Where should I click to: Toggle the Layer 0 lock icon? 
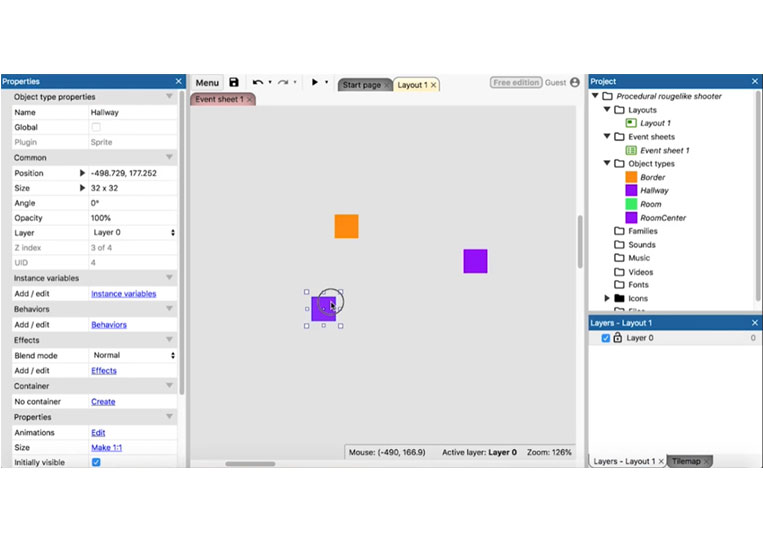coord(618,337)
